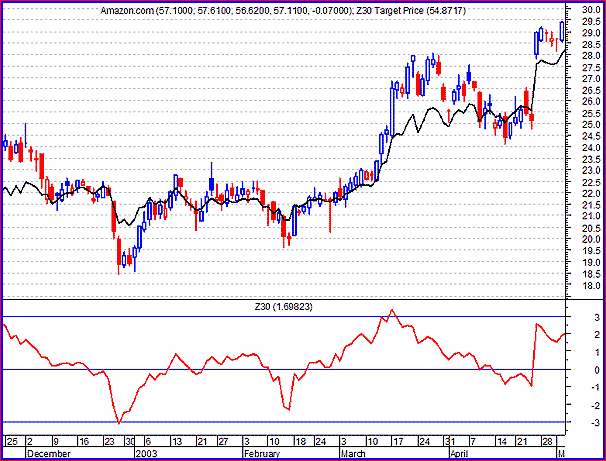Click the -3 level on Z30 scale
The width and height of the screenshot is (606, 461).
[x=596, y=422]
